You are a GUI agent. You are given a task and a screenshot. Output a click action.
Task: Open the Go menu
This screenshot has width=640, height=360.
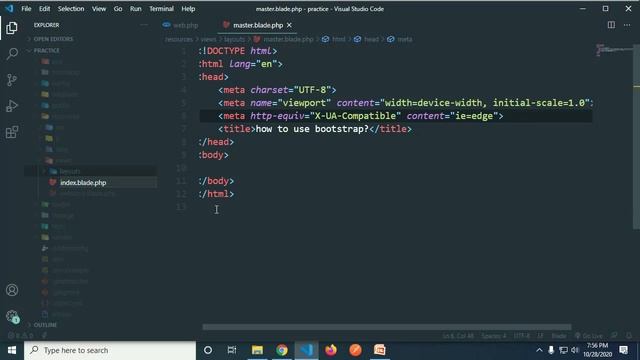pos(118,9)
